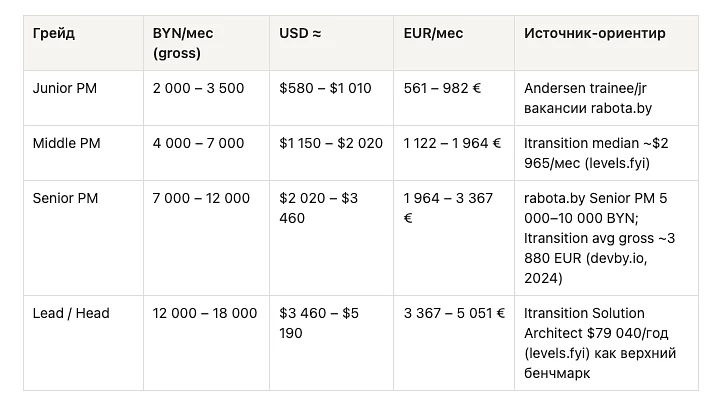Select the Itransition Solution Architect source cell
The image size is (723, 414).
coord(600,342)
